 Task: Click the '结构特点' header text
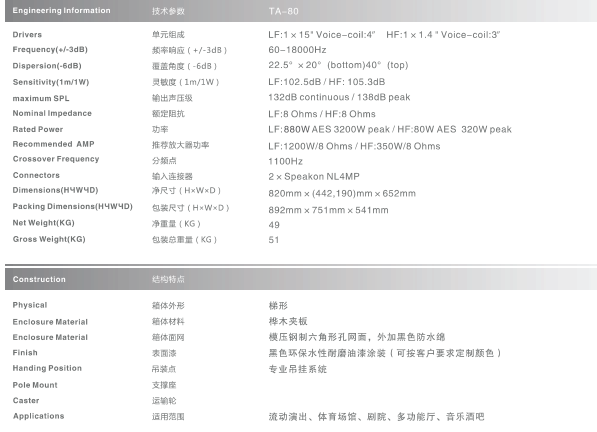coord(168,279)
